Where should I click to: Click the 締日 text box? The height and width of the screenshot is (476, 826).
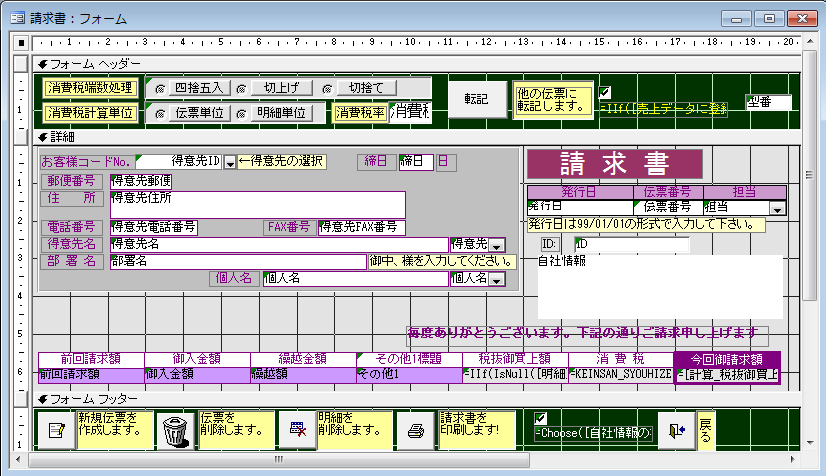point(416,162)
